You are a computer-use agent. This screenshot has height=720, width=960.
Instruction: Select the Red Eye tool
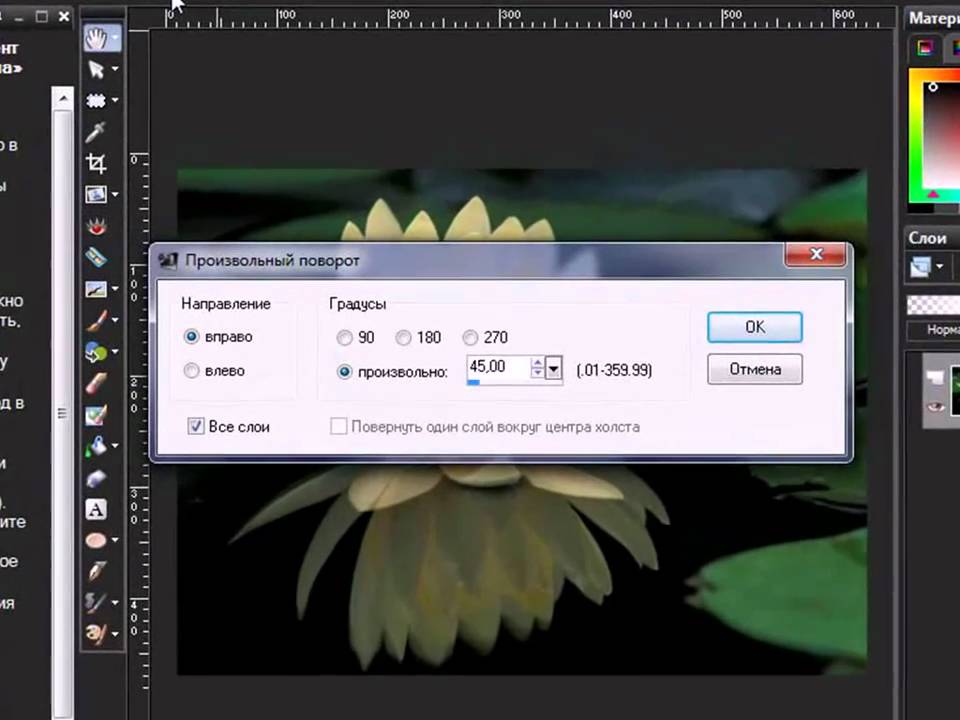[x=96, y=226]
